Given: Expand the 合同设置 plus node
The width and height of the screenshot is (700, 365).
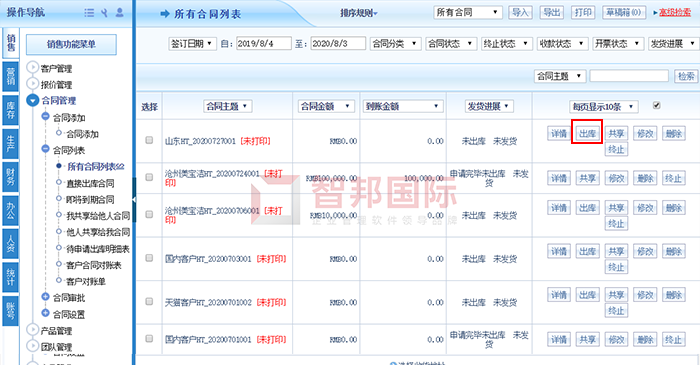Looking at the screenshot, I should point(45,313).
